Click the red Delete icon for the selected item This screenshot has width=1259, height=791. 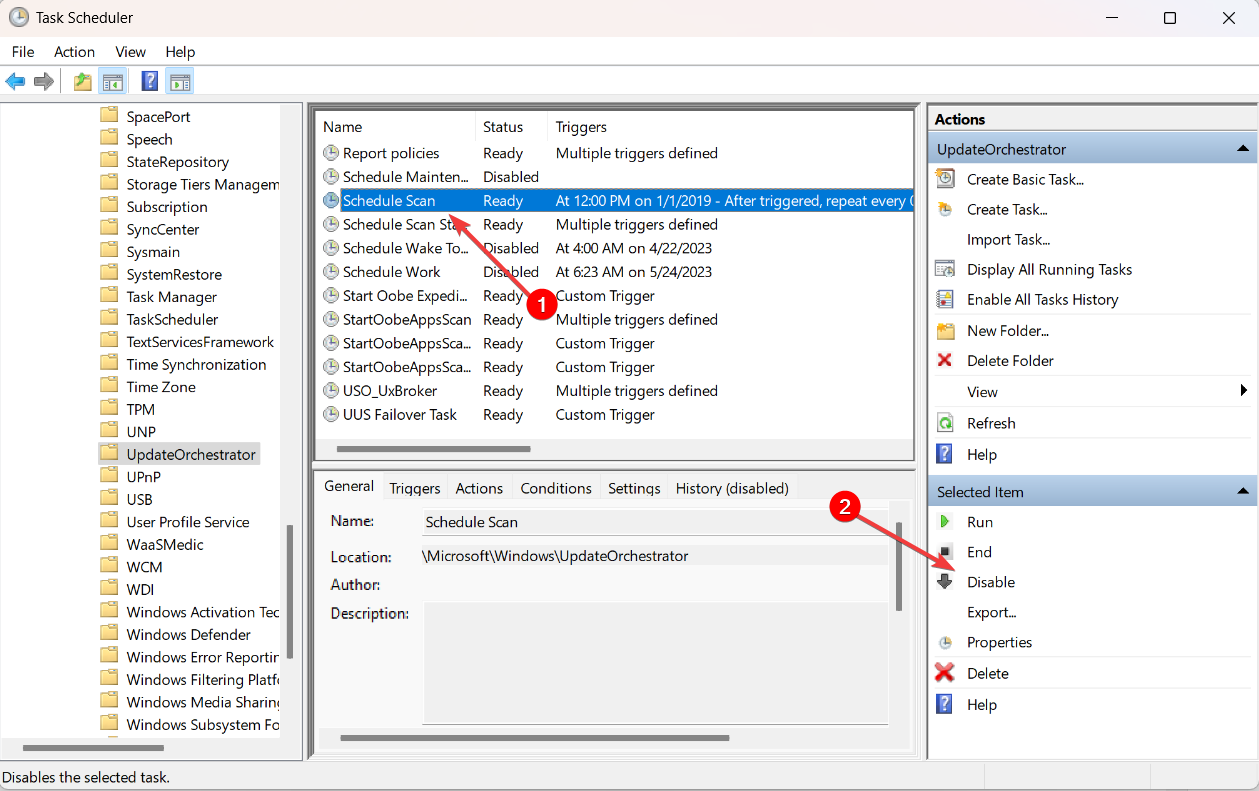(945, 673)
